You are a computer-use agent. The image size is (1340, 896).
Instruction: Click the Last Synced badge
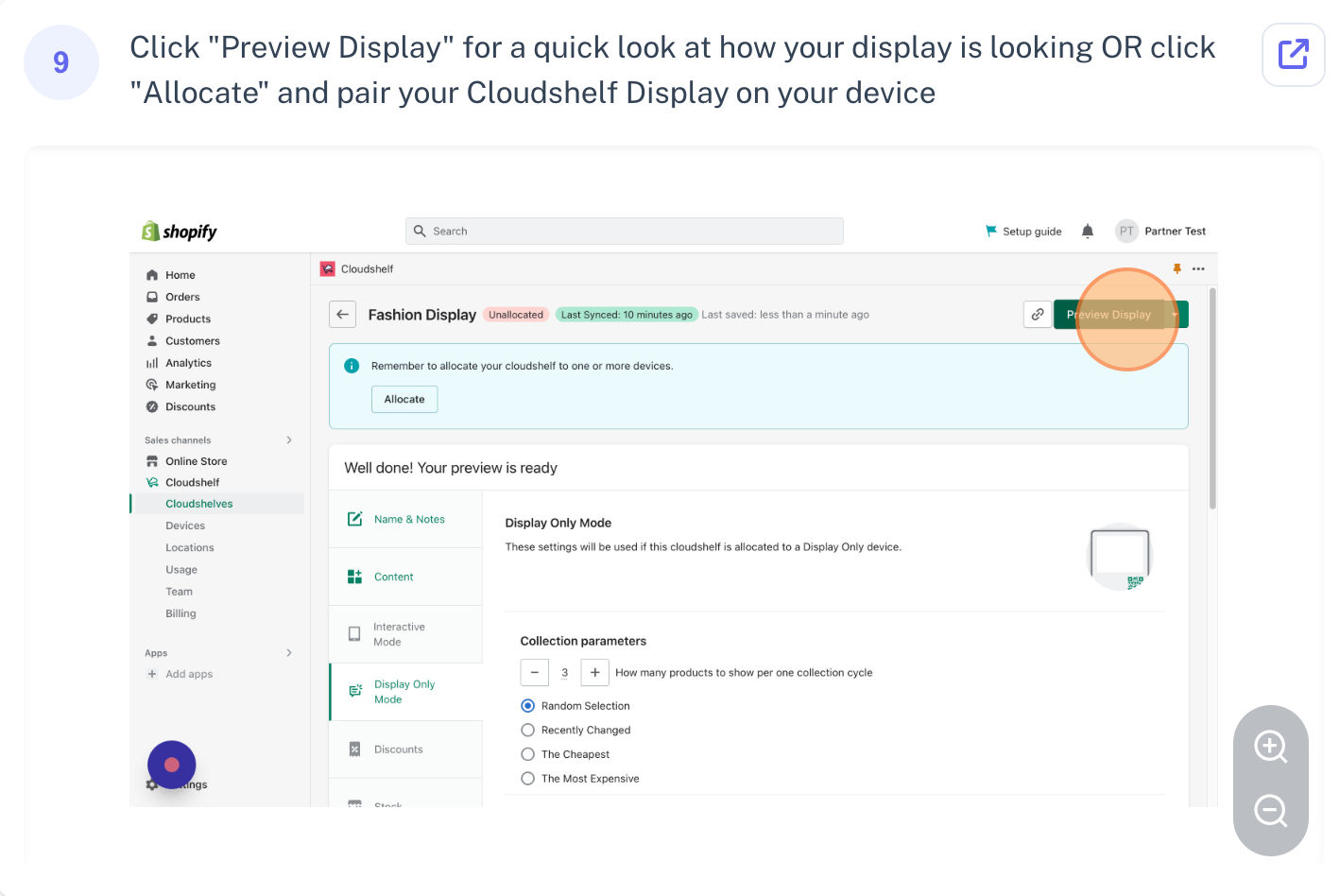(x=627, y=315)
